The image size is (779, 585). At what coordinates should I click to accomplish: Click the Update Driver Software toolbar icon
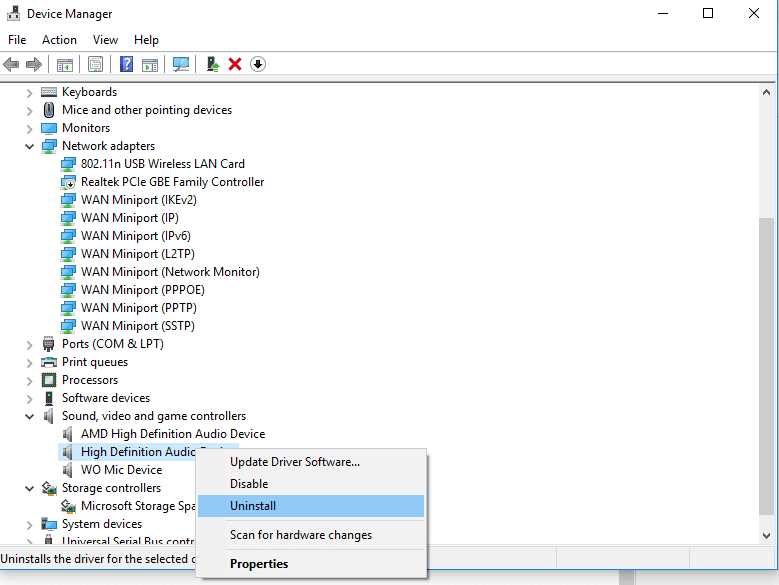[213, 64]
